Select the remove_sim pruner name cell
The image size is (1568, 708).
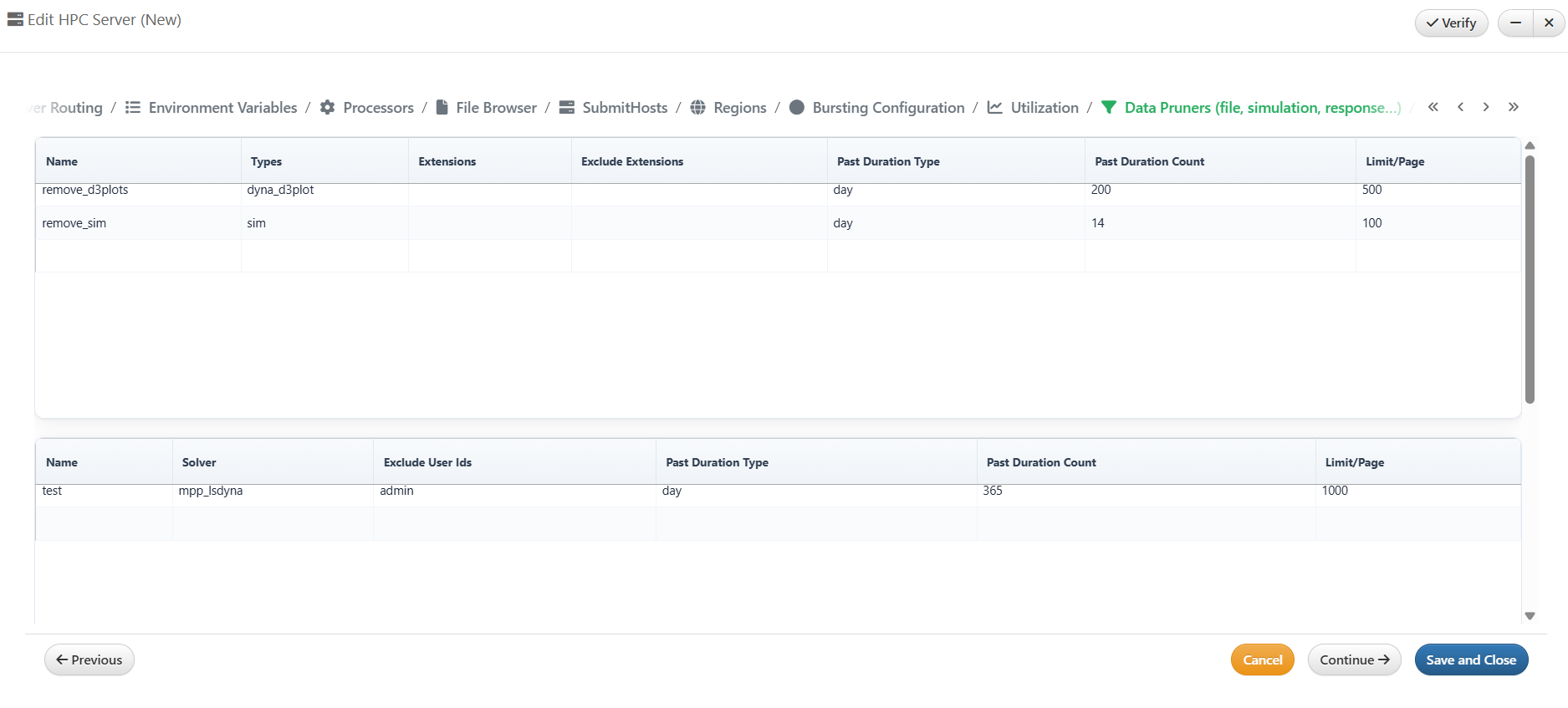(x=74, y=223)
